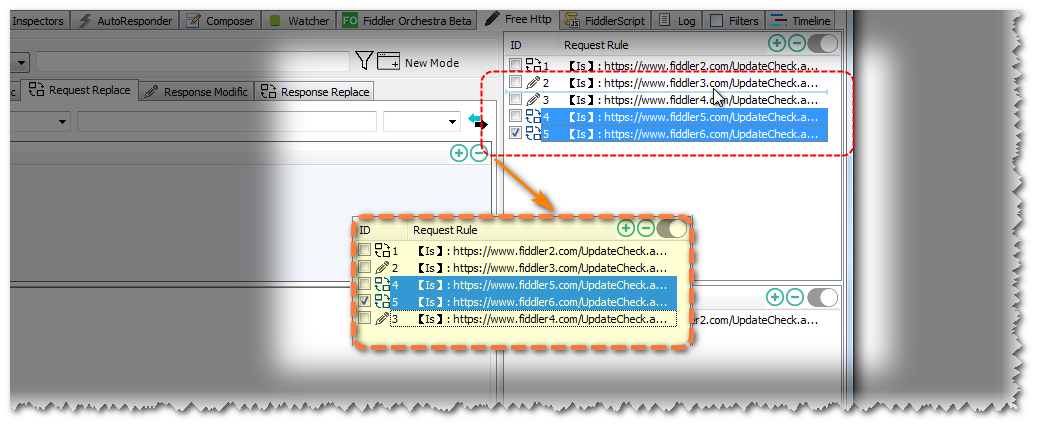Show the Timeline tab
The height and width of the screenshot is (428, 1039).
tap(800, 21)
